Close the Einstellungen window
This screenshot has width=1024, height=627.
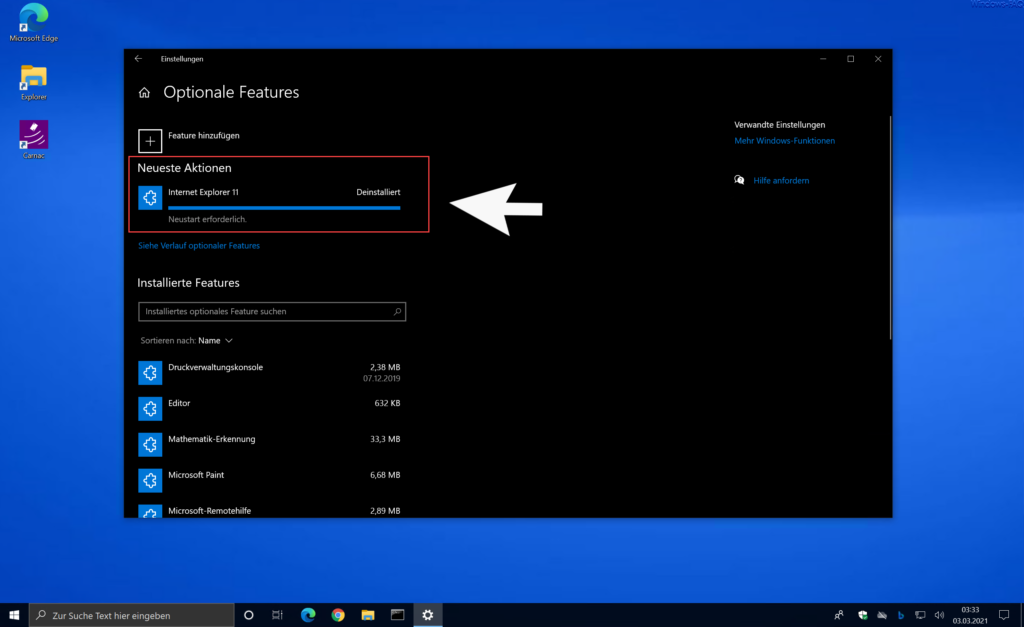(x=878, y=59)
